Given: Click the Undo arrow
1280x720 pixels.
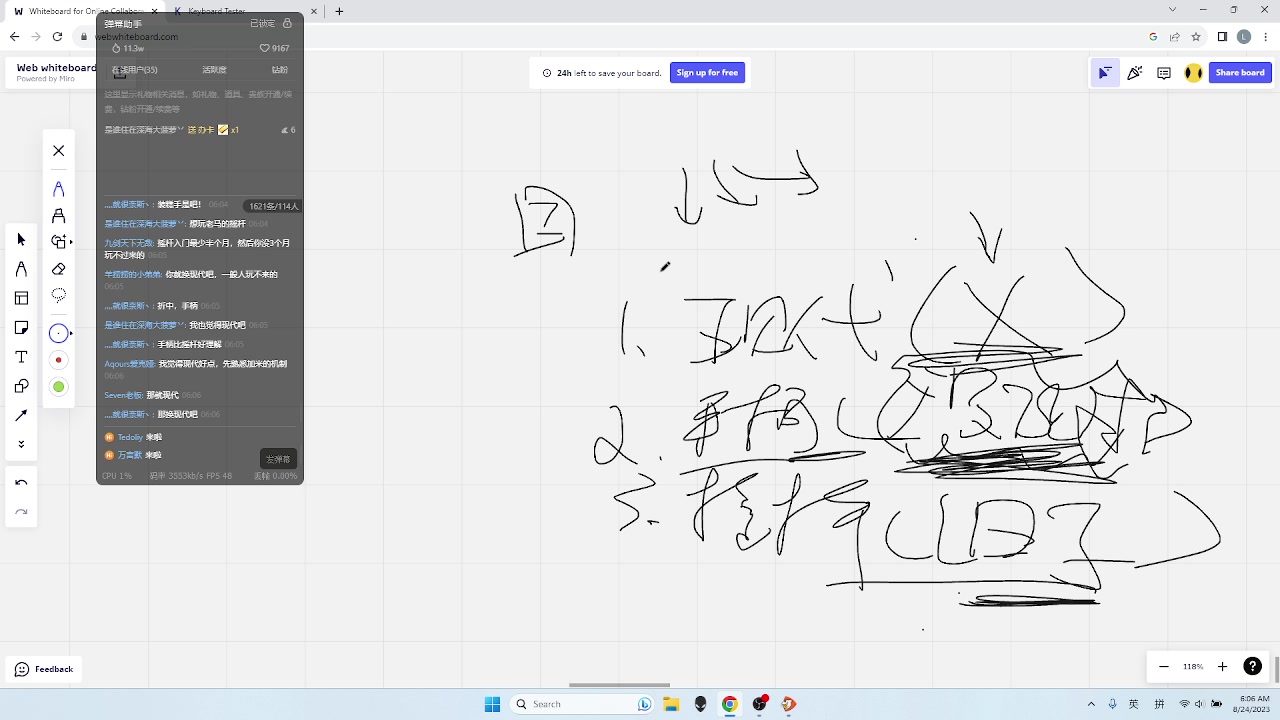Looking at the screenshot, I should (21, 483).
